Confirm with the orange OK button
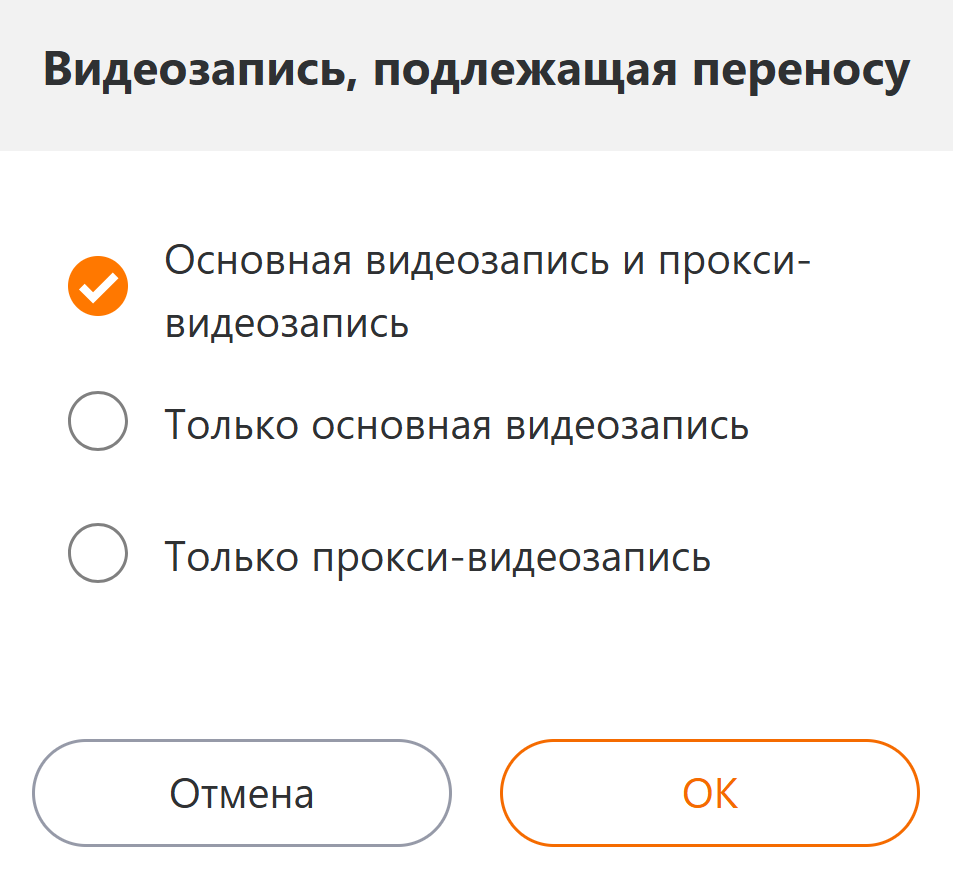 coord(709,793)
